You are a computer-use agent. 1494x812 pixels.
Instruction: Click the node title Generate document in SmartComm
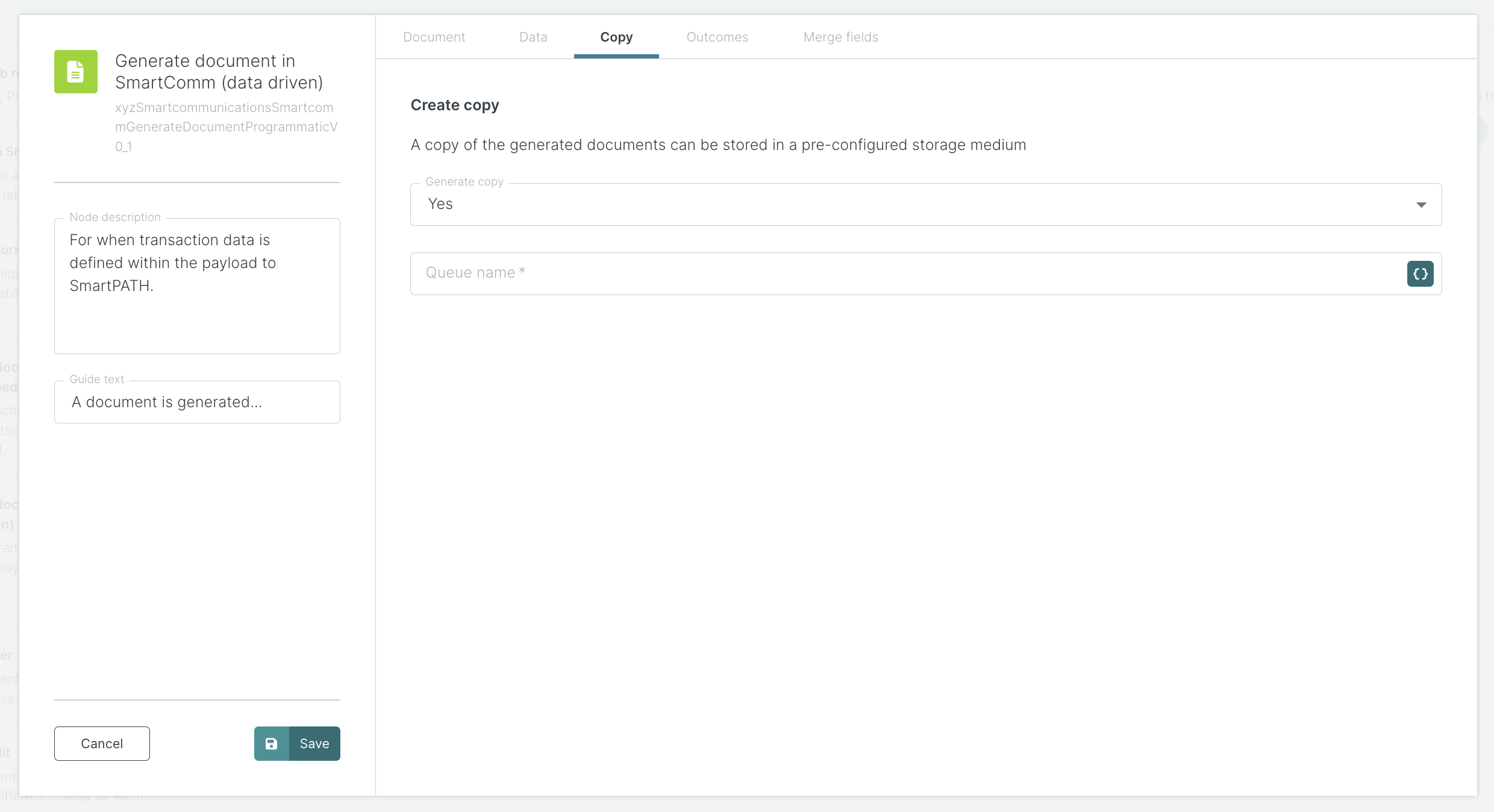pos(219,72)
